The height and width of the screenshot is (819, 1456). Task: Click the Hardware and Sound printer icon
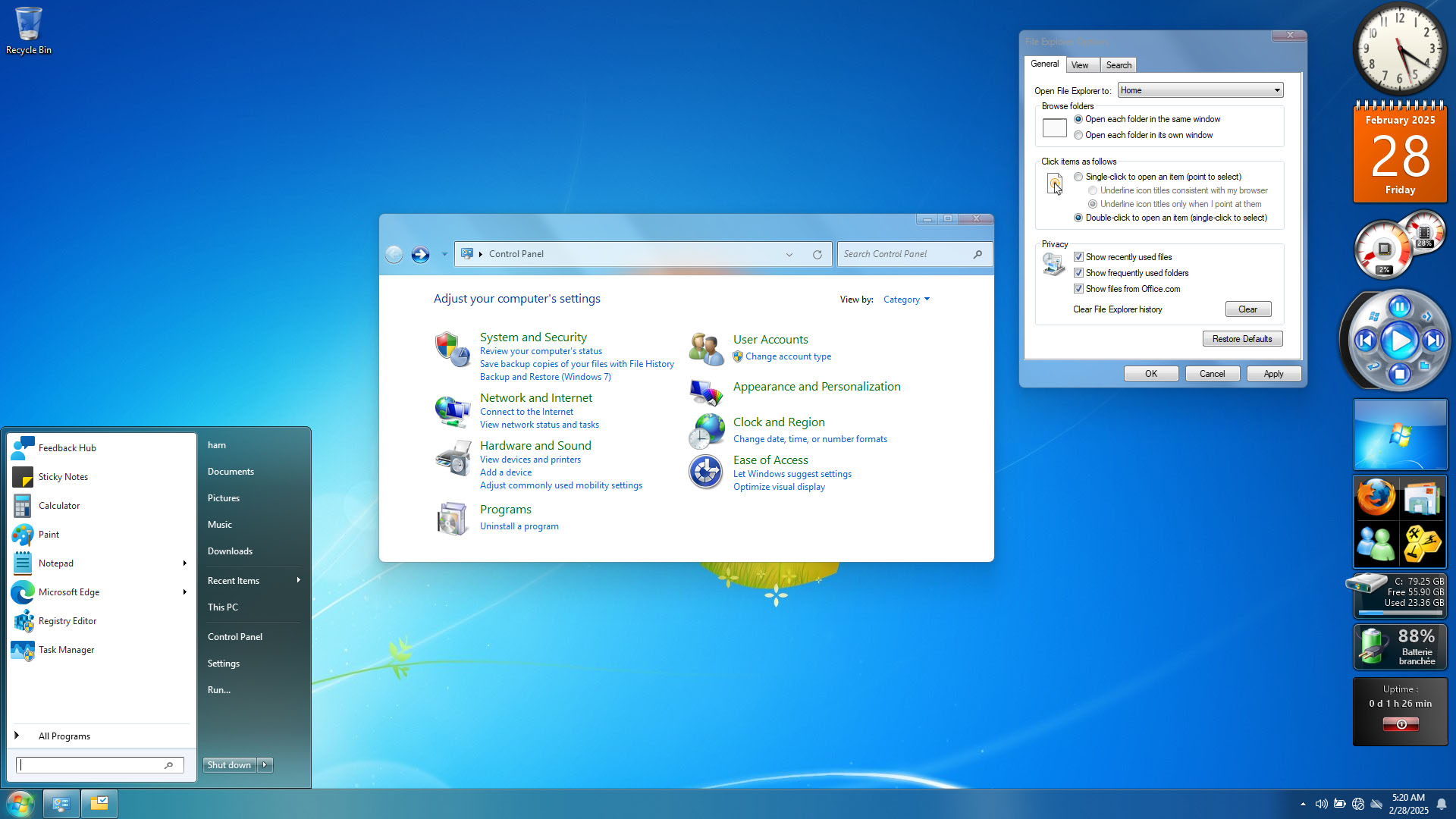(453, 458)
